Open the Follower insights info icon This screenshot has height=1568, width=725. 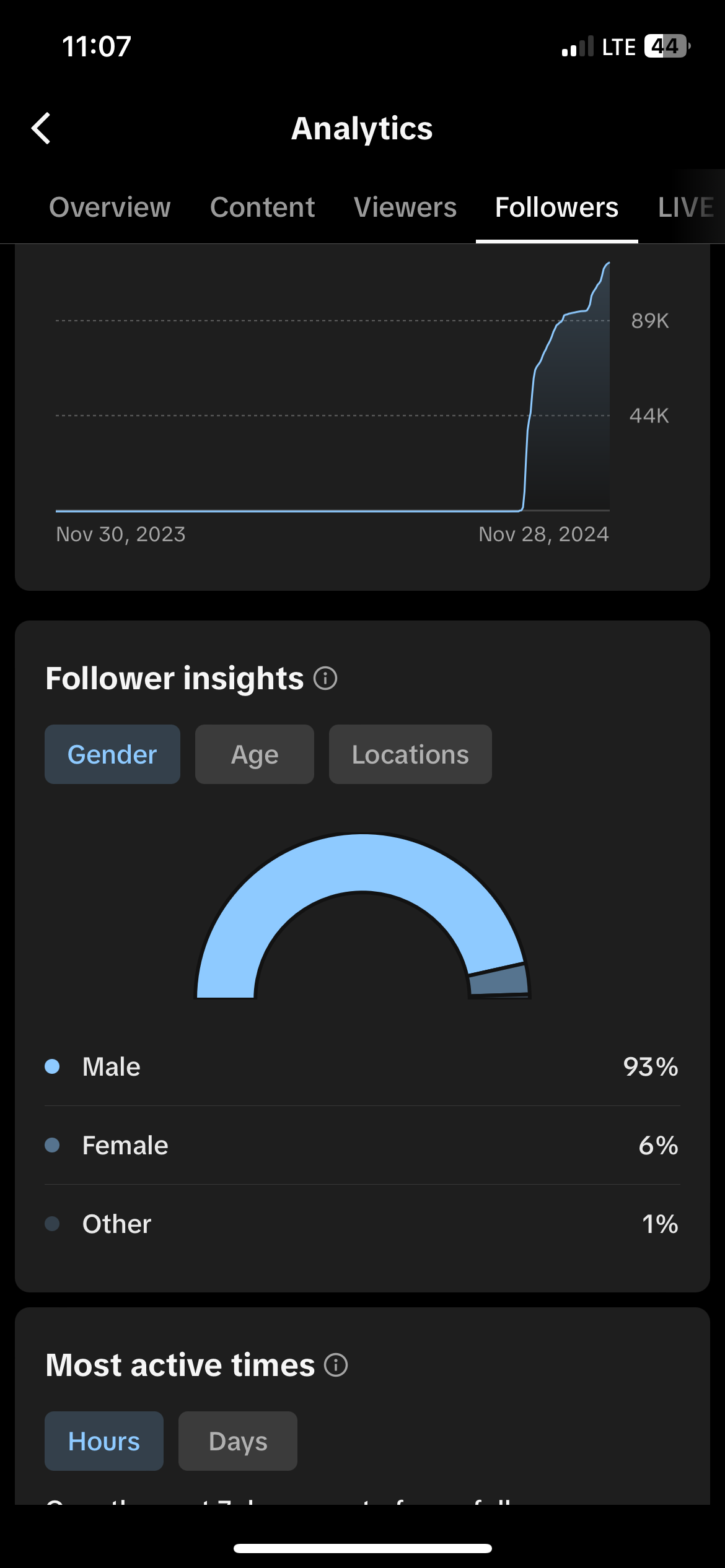tap(325, 678)
